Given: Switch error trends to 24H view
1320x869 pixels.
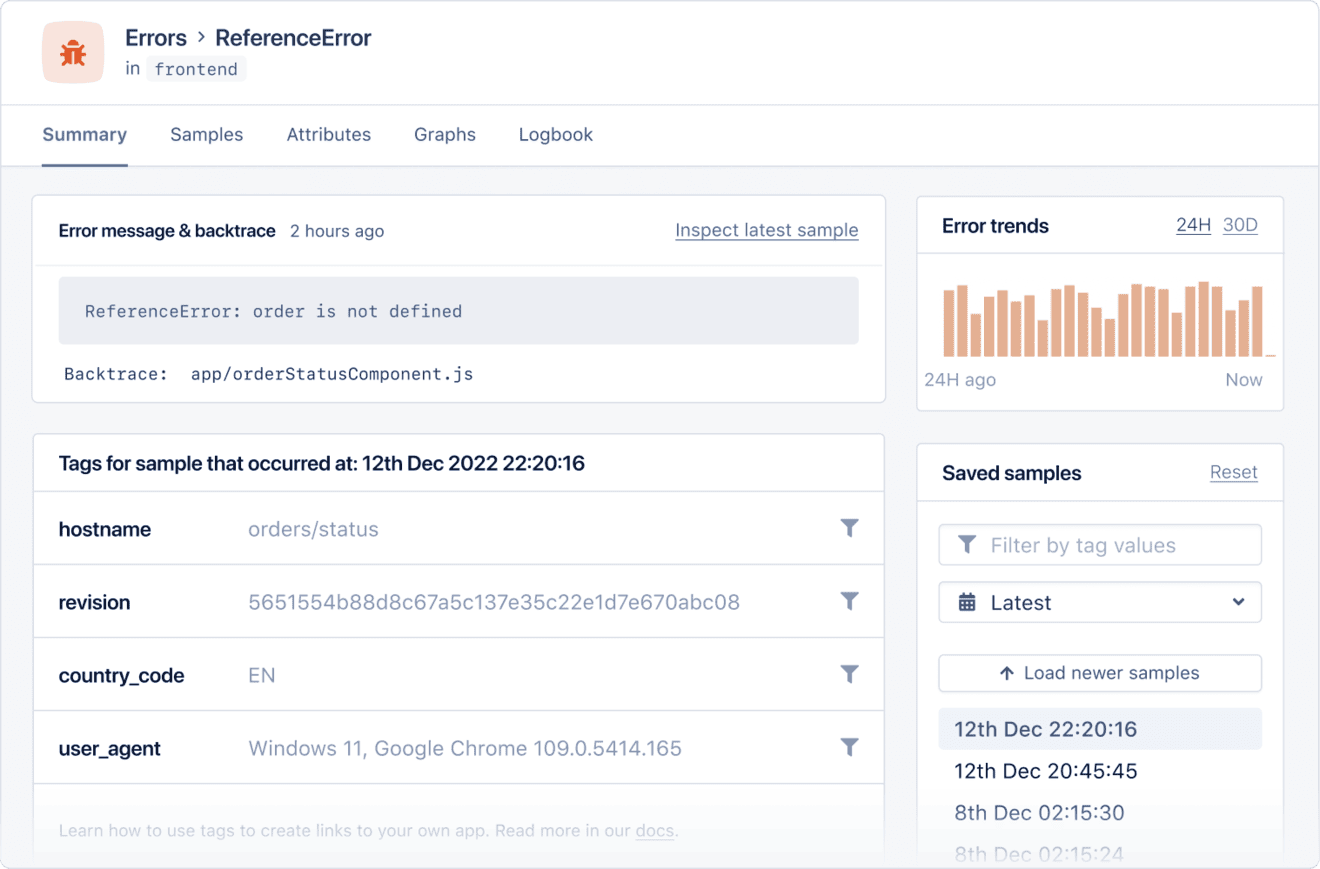Looking at the screenshot, I should click(1193, 225).
